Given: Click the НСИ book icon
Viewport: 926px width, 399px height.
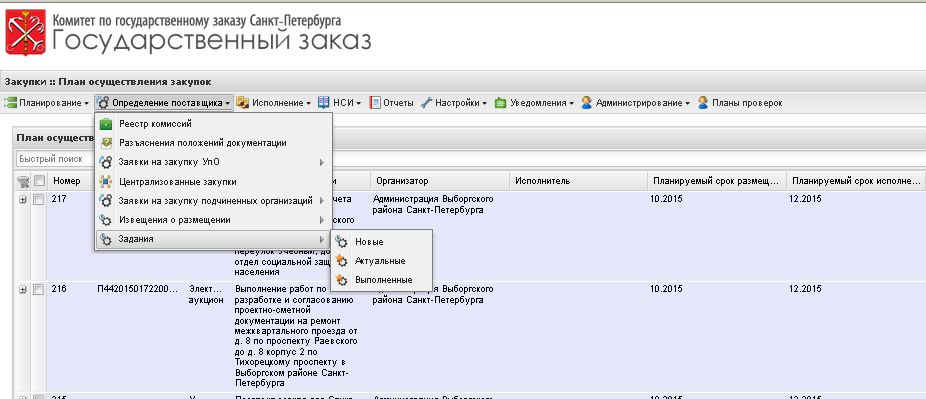Looking at the screenshot, I should point(324,103).
